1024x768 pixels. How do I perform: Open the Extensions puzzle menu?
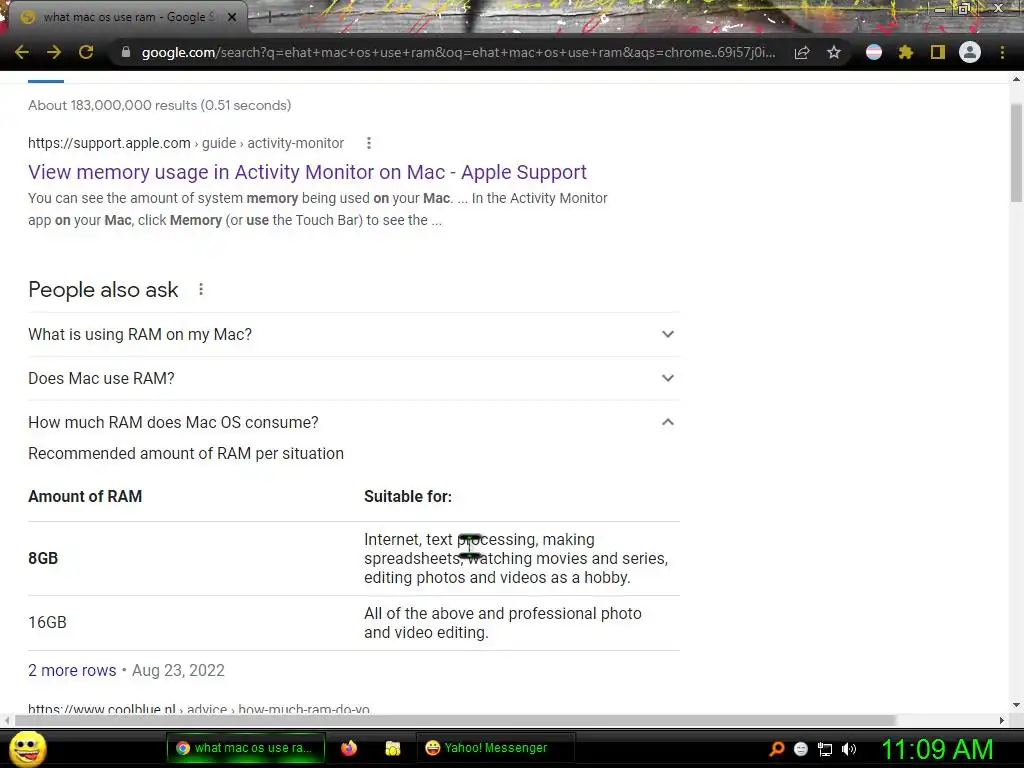pyautogui.click(x=905, y=52)
